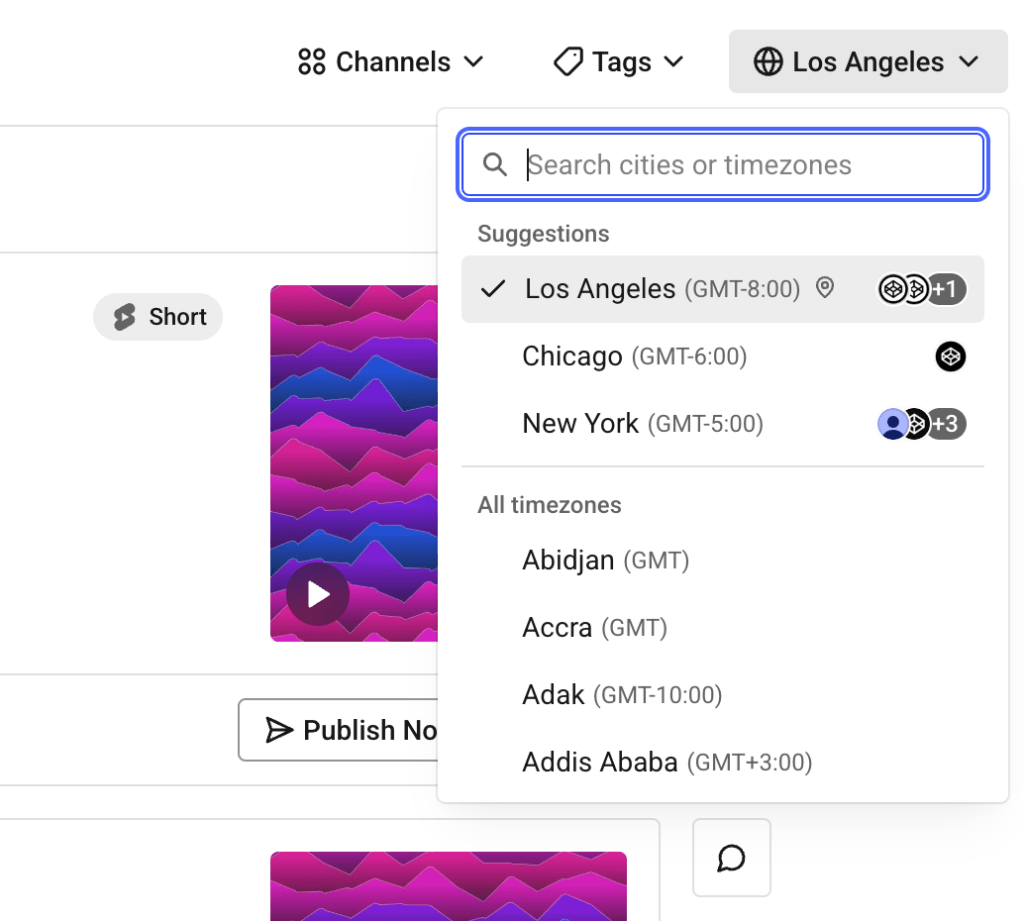Viewport: 1024px width, 921px height.
Task: Click the Shorts icon in the Short badge
Action: pyautogui.click(x=124, y=317)
